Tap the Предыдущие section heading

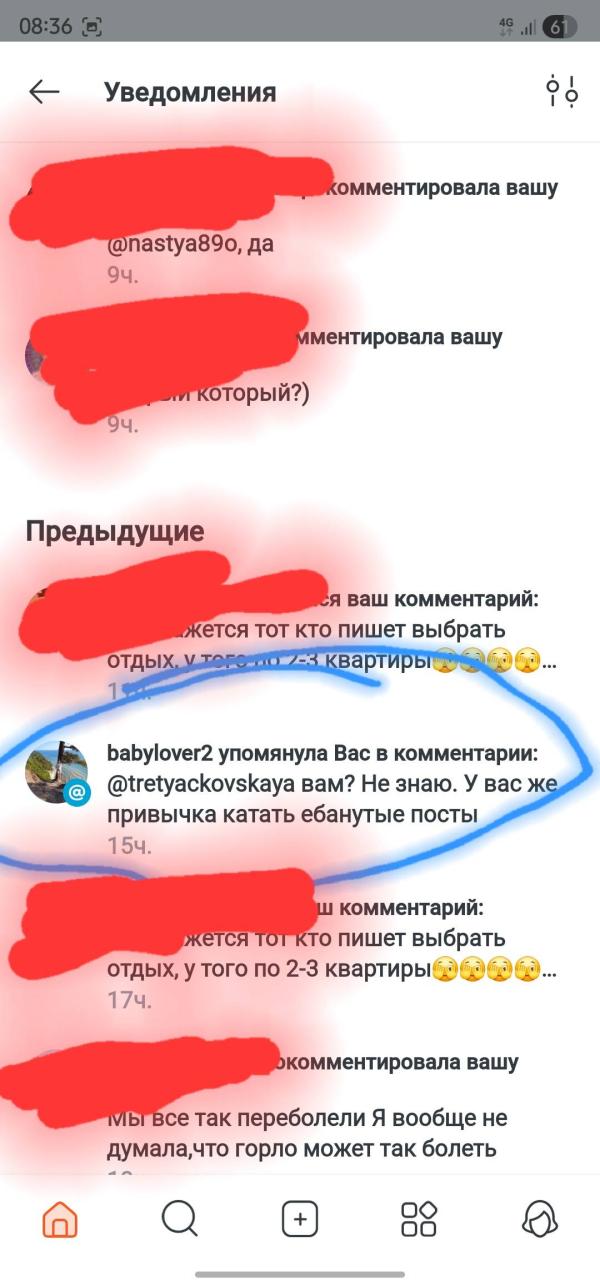tap(115, 531)
